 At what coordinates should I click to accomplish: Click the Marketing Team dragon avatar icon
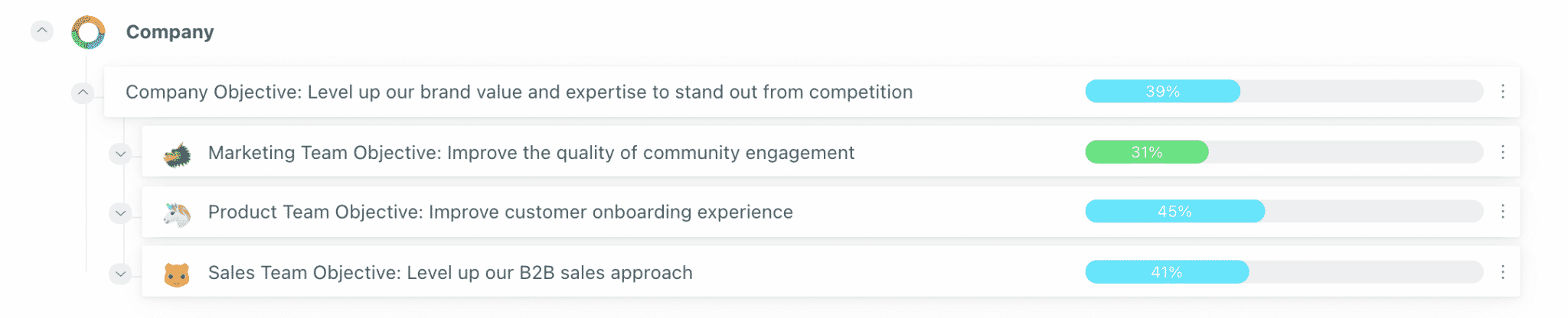[x=177, y=154]
